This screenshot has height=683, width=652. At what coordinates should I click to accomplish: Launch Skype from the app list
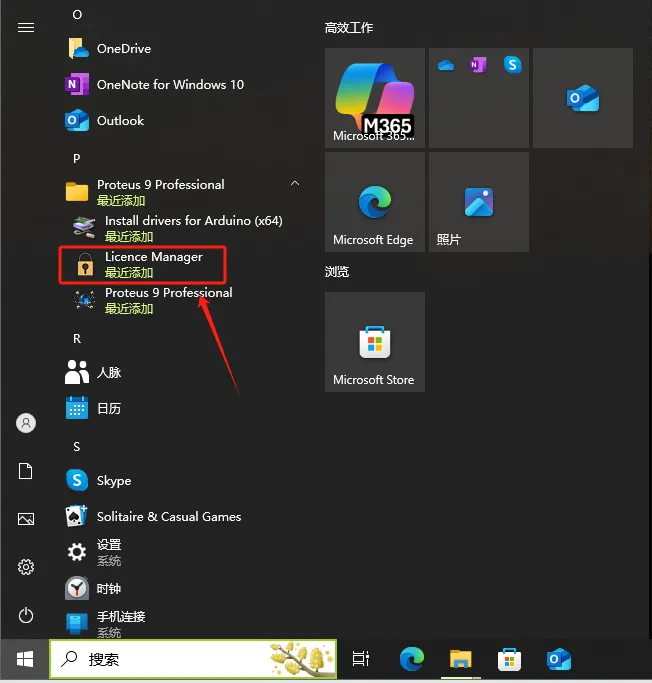[182, 480]
